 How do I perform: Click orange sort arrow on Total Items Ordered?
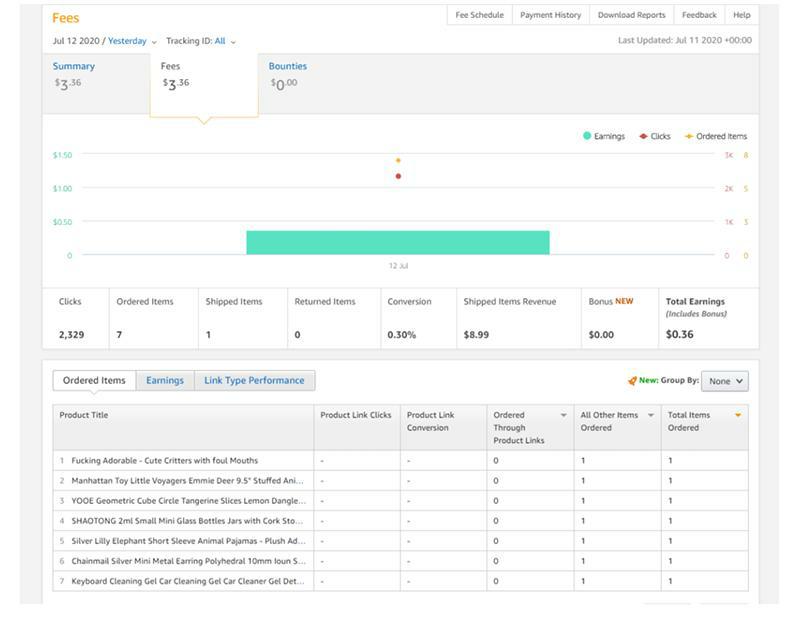(x=738, y=415)
